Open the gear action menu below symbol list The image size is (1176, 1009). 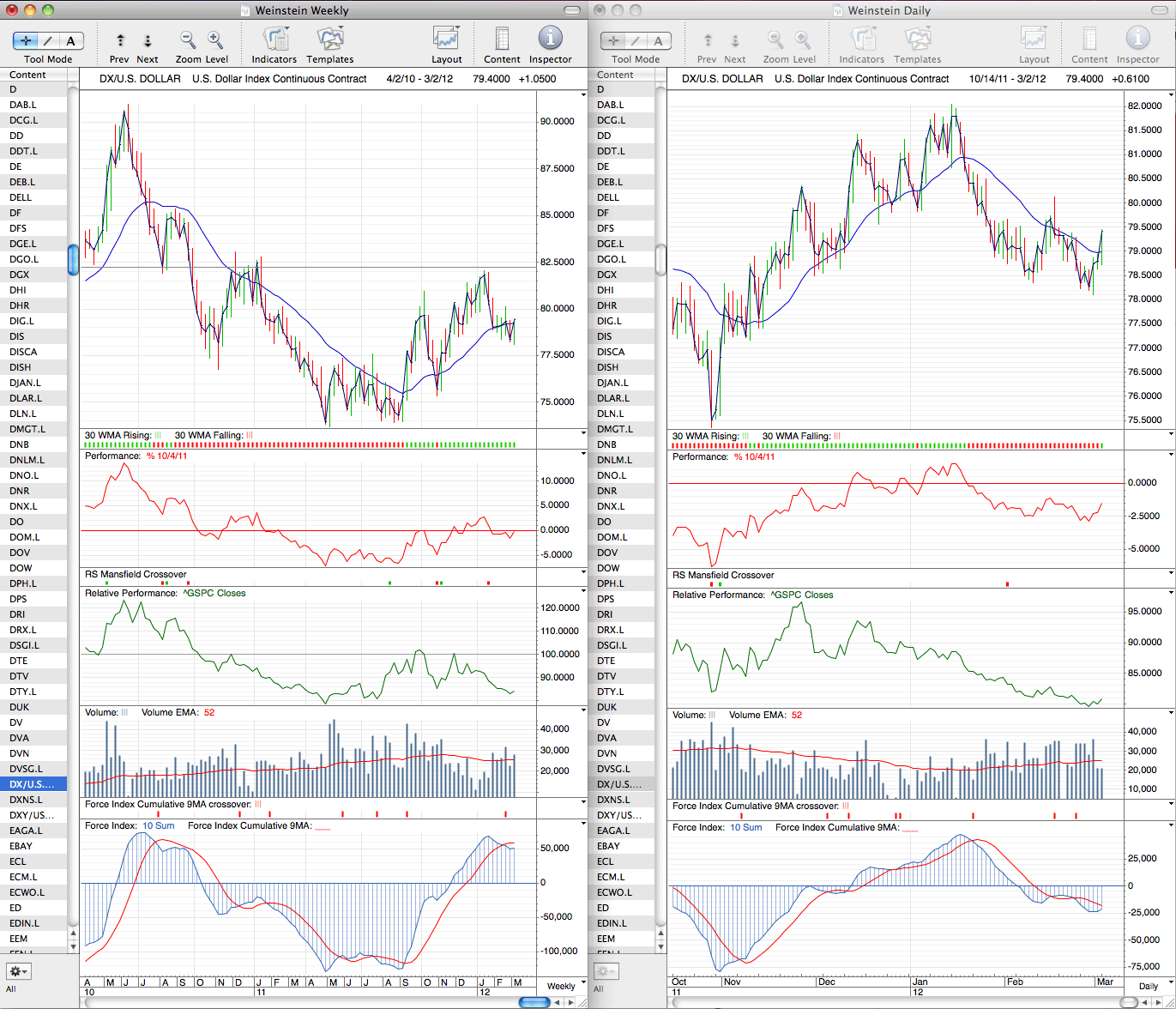(18, 971)
